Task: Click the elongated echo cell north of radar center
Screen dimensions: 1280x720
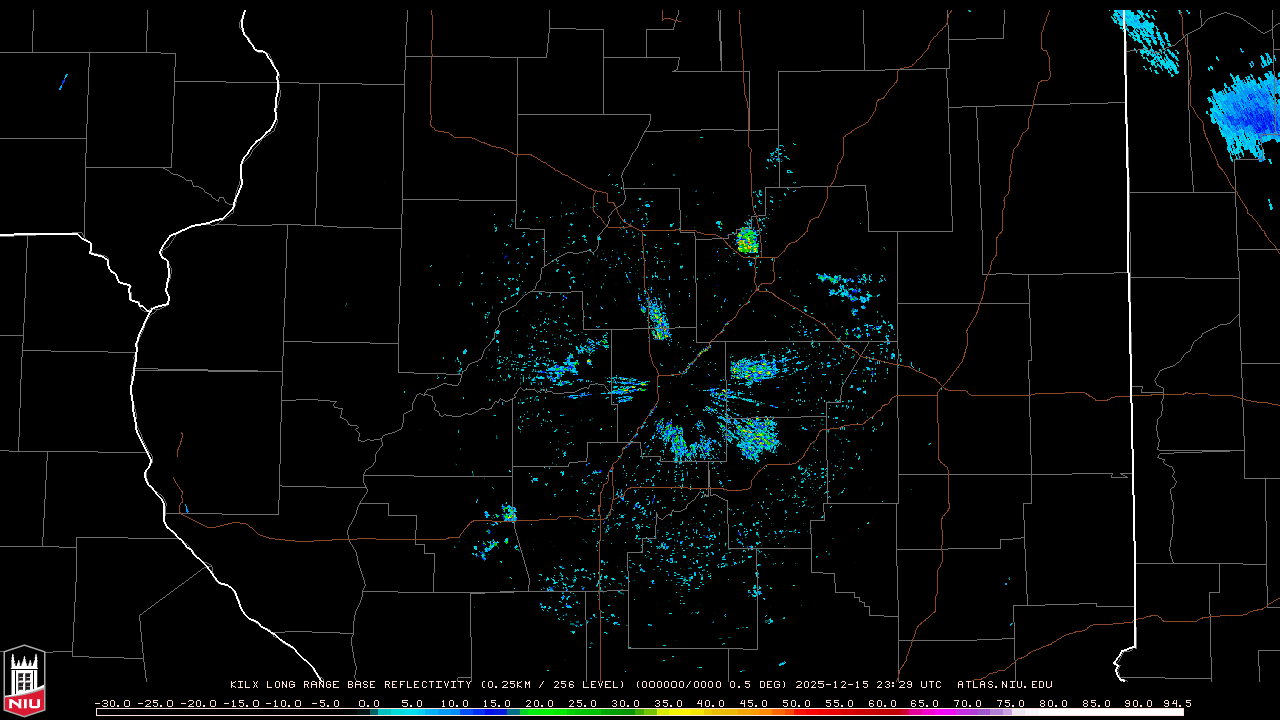Action: tap(657, 320)
